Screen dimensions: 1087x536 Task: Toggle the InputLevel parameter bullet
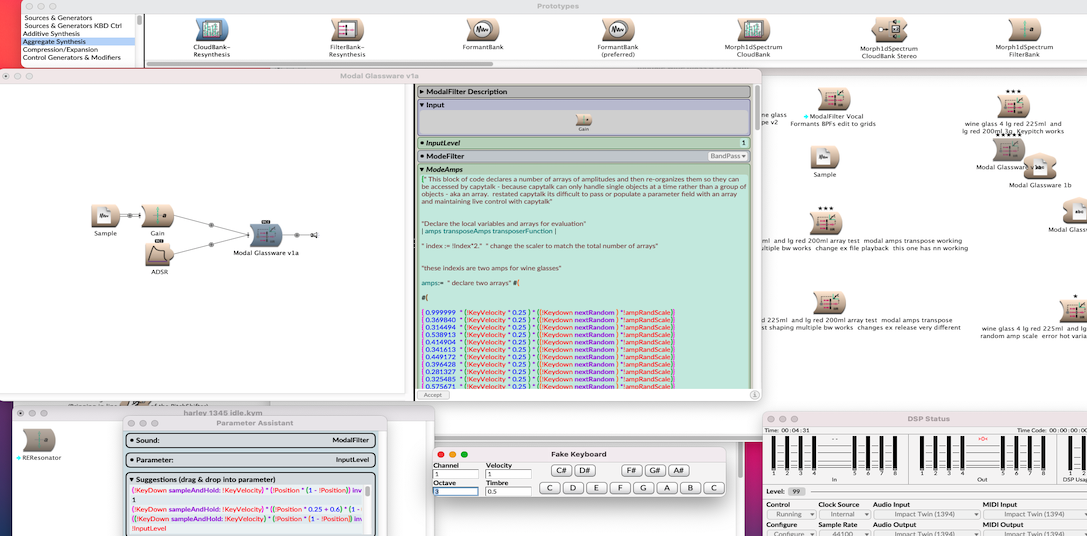coord(421,143)
